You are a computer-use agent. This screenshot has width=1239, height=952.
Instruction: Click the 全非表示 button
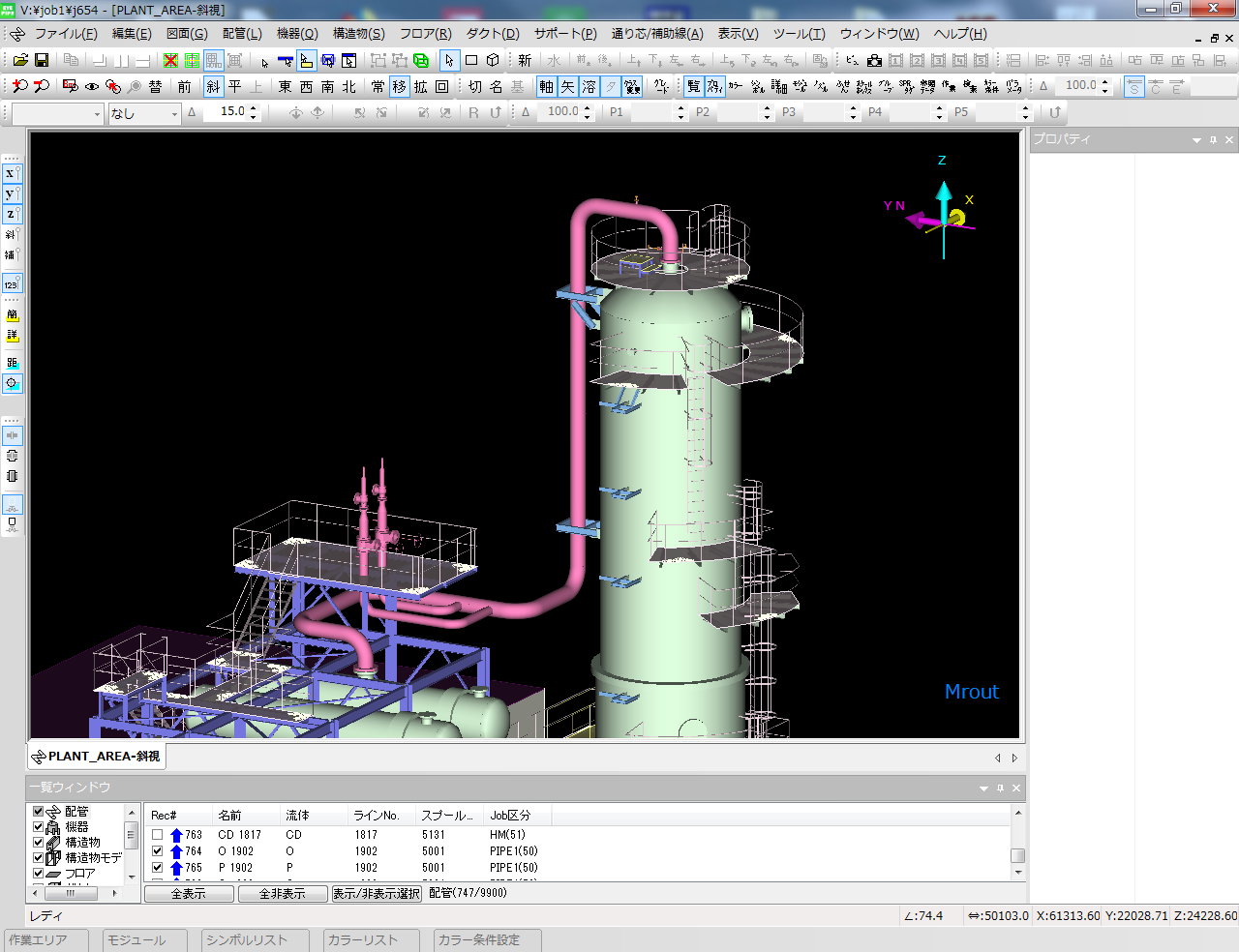283,894
